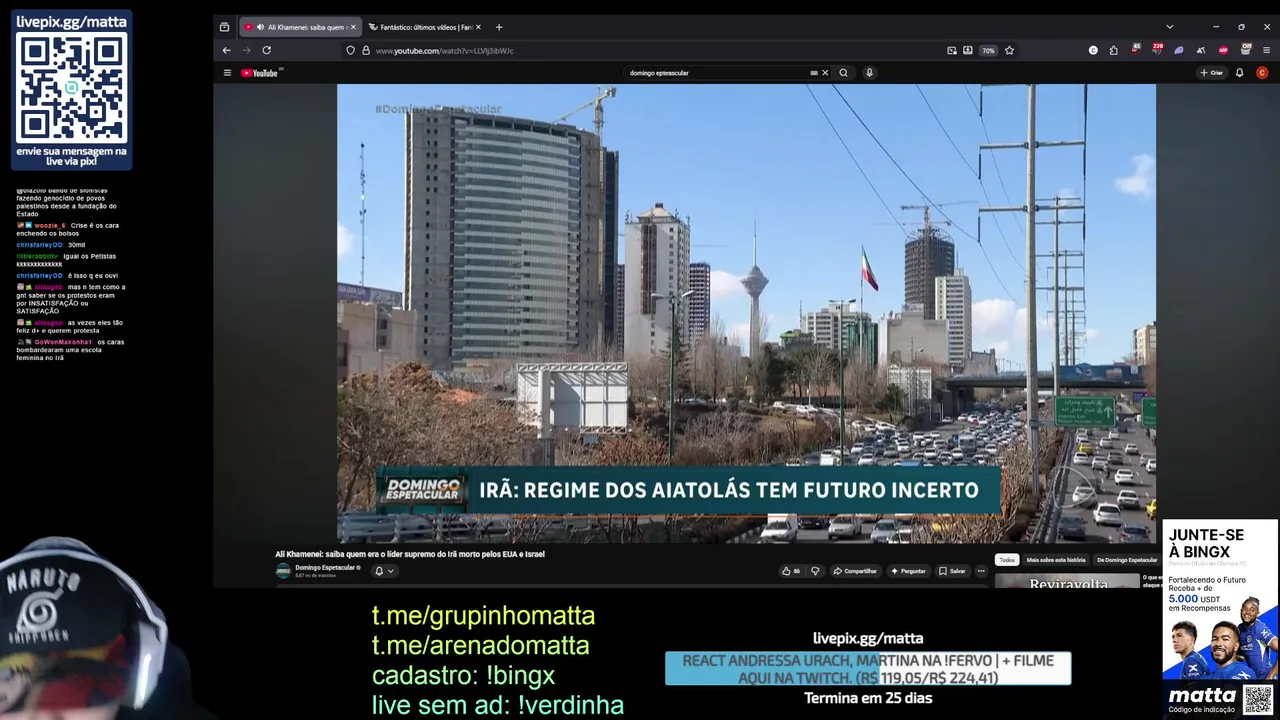
Task: Go back with the browser back arrow
Action: coord(227,50)
